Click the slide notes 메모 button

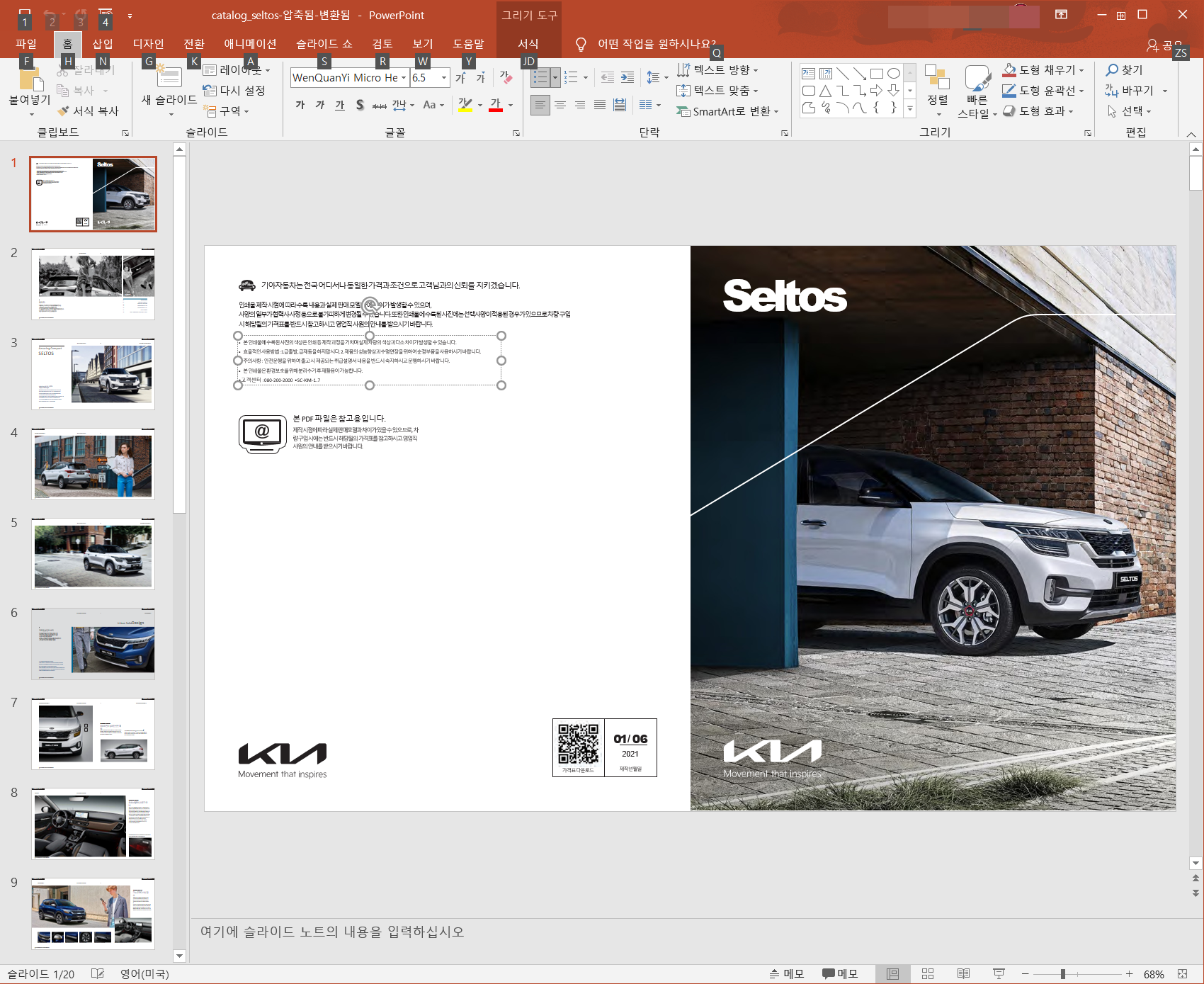click(x=787, y=974)
